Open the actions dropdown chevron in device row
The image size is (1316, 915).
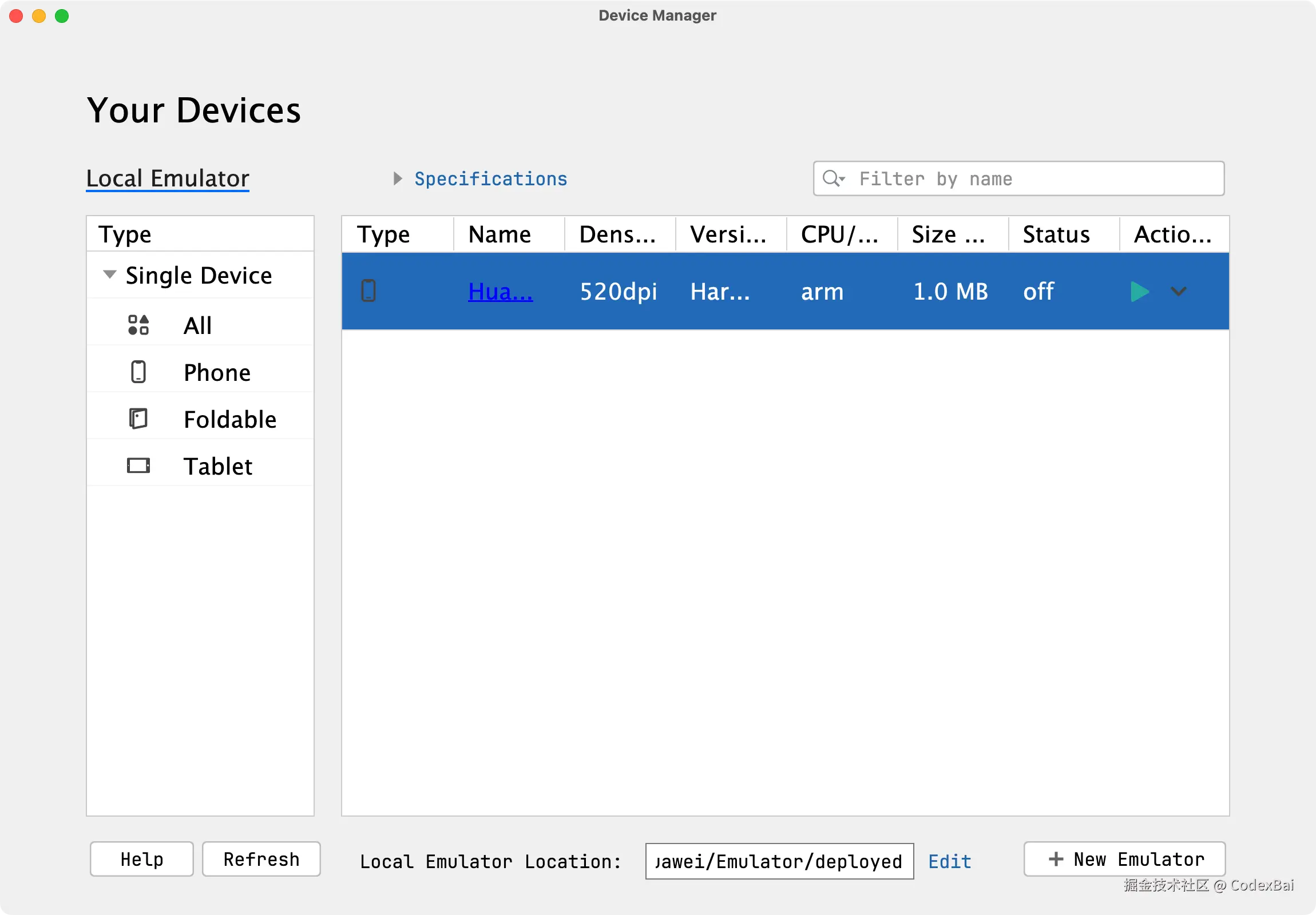coord(1178,292)
